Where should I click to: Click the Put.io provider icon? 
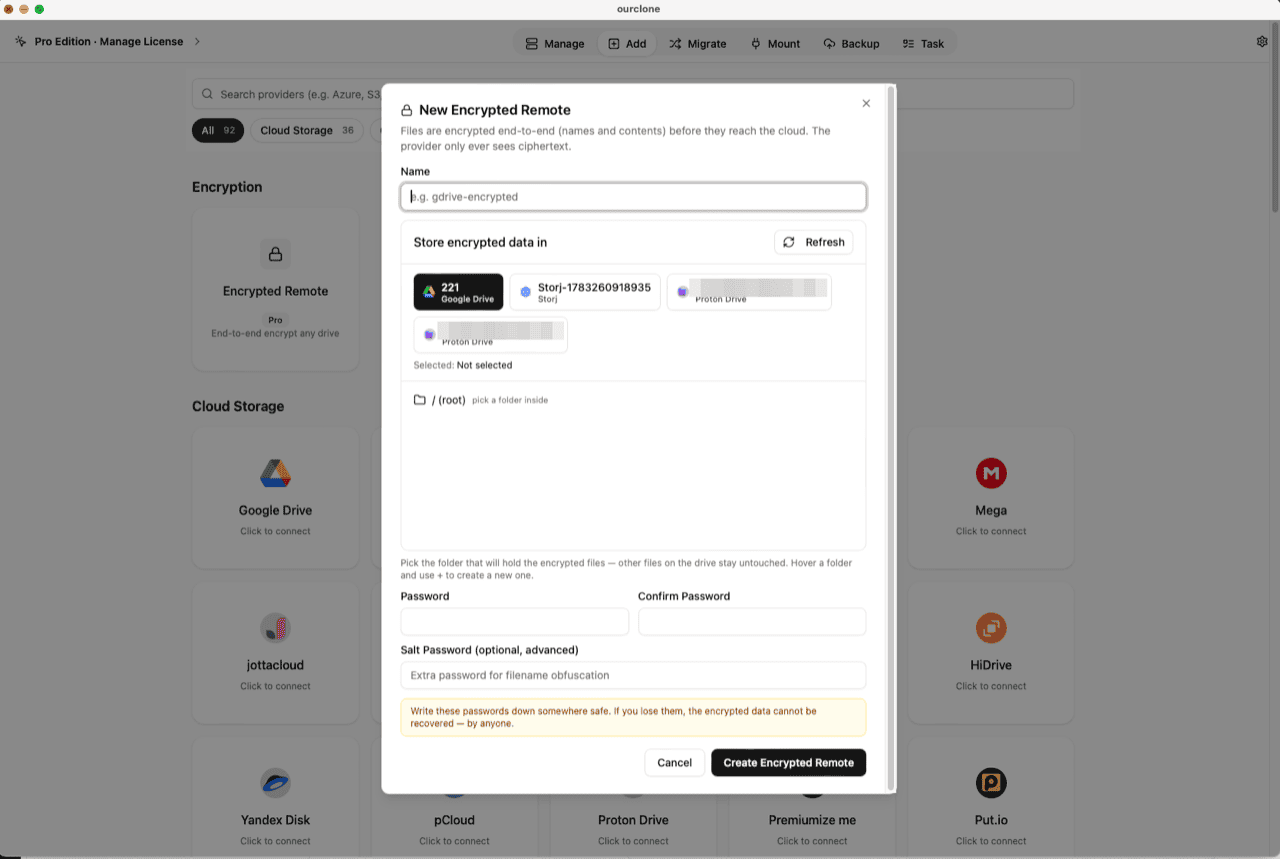coord(991,783)
